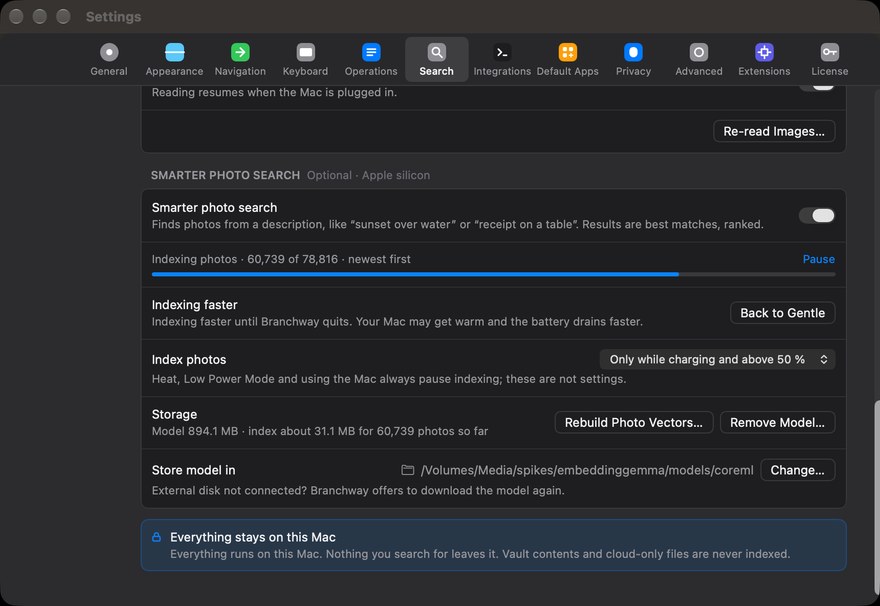Open the Keyboard settings icon

pyautogui.click(x=305, y=52)
